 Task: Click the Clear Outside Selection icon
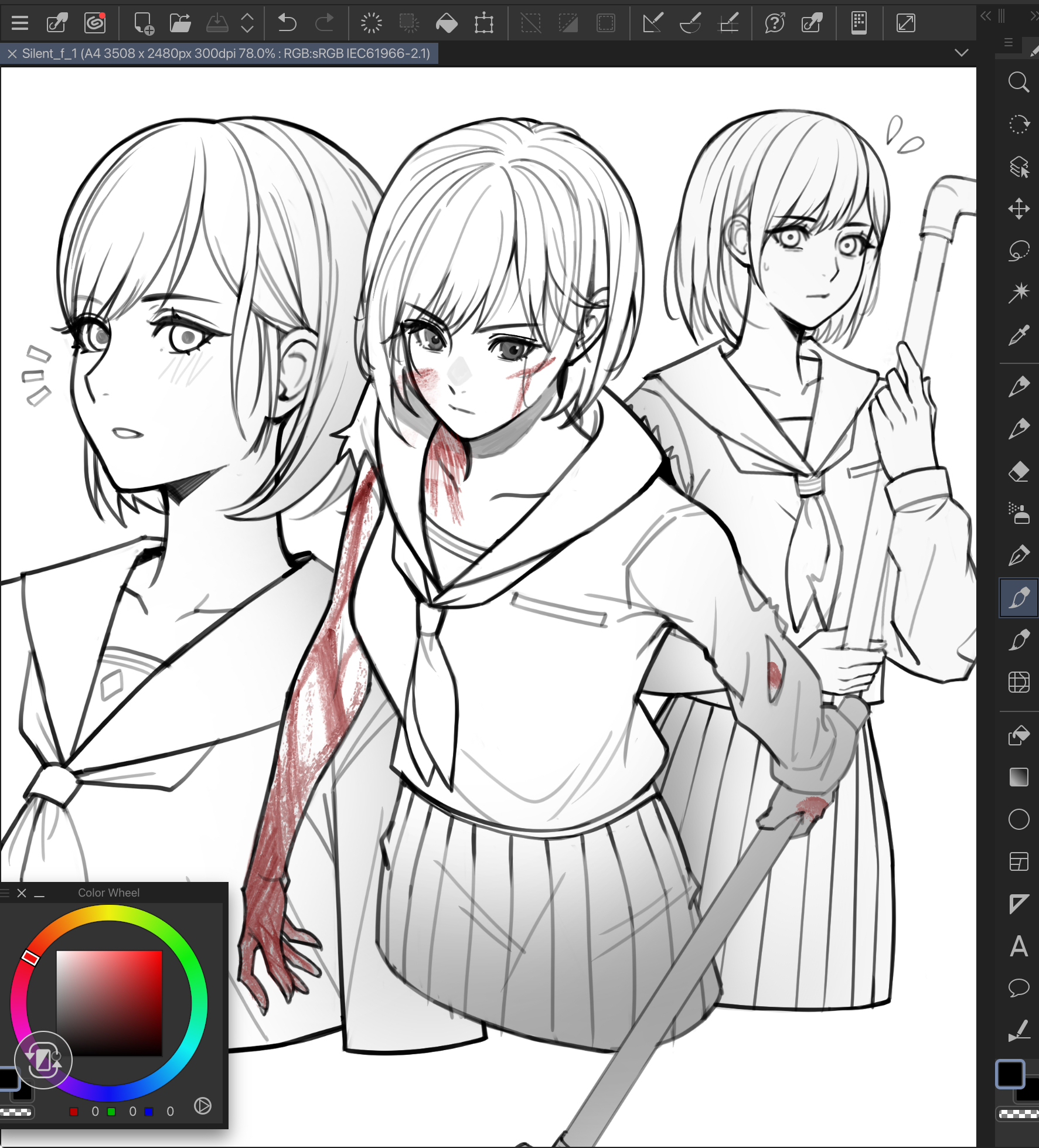click(x=408, y=23)
